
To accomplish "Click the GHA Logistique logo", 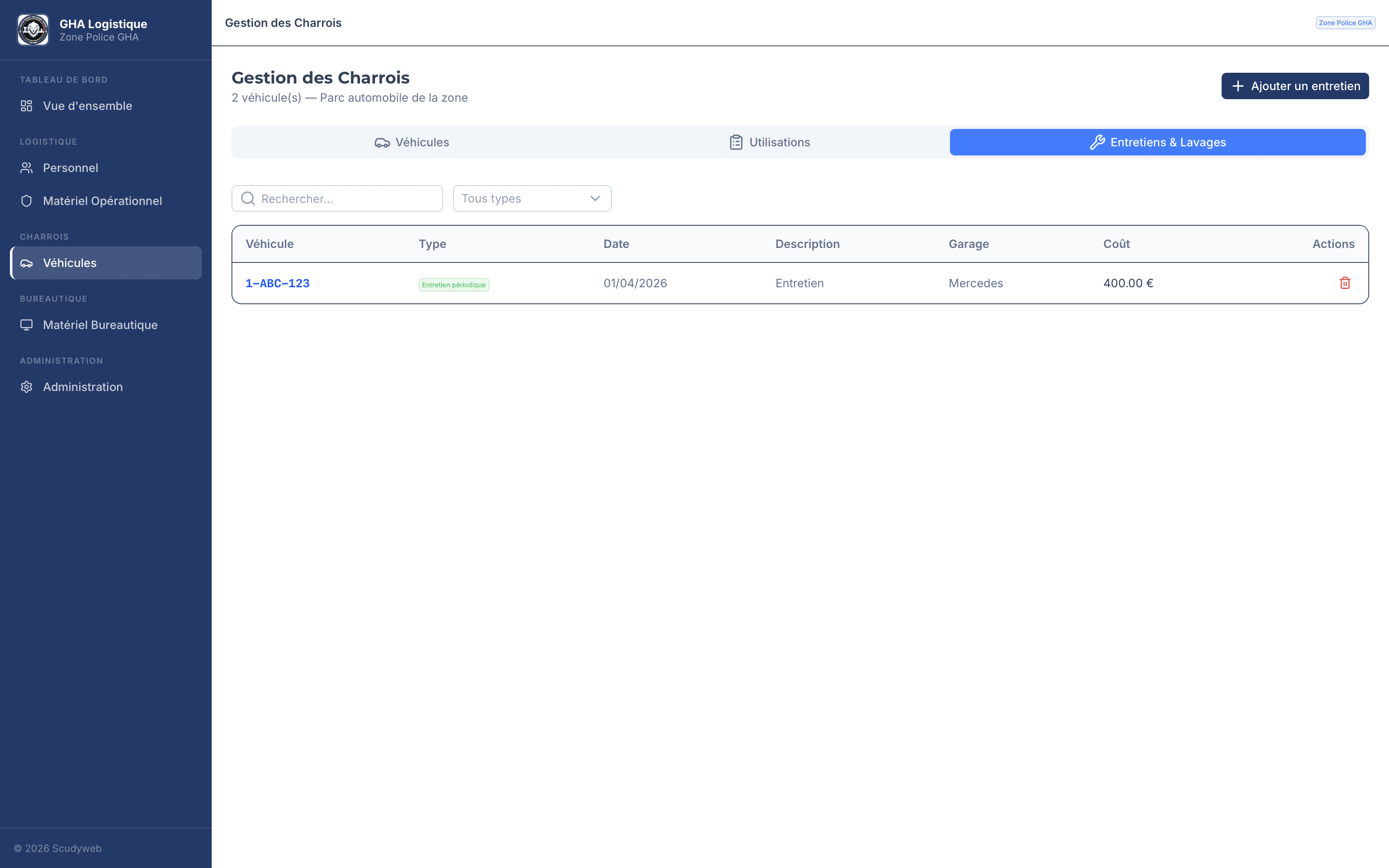I will tap(33, 30).
